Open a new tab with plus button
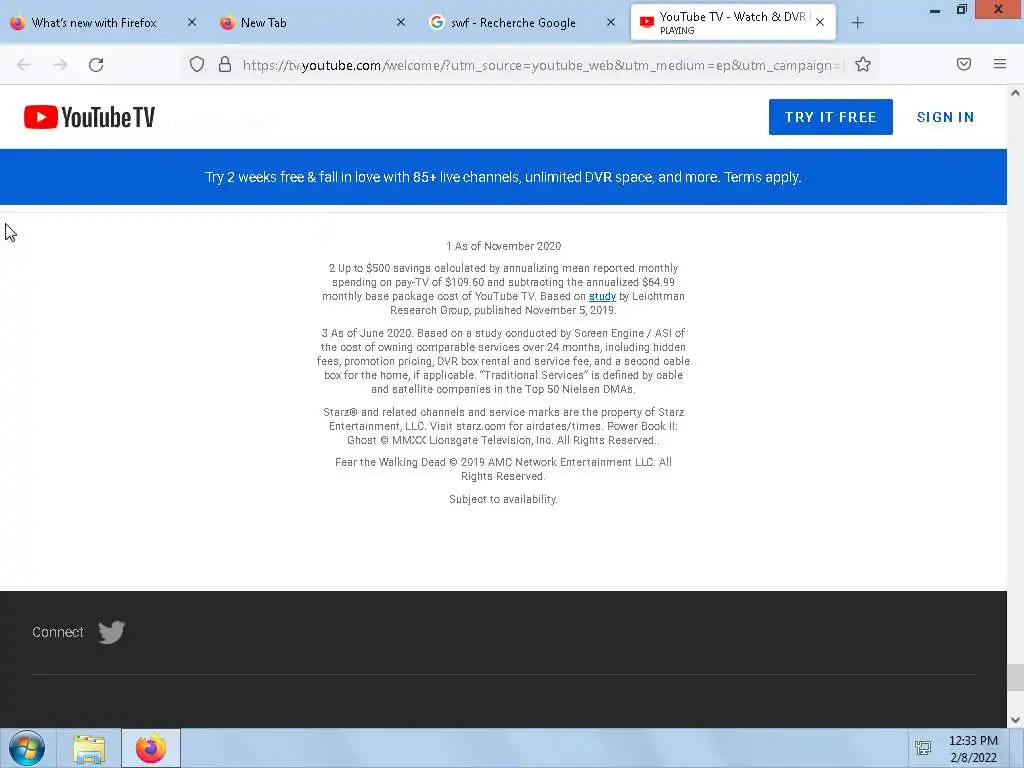Viewport: 1024px width, 768px height. click(x=857, y=23)
